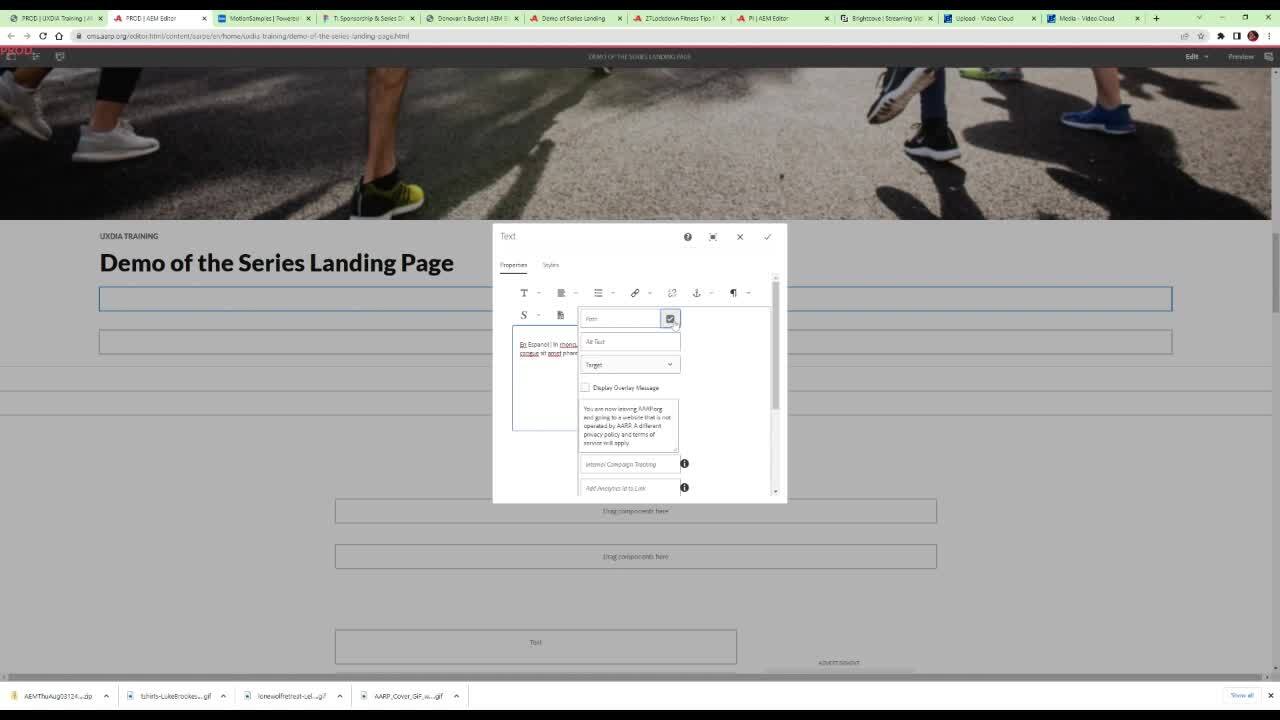The image size is (1280, 720).
Task: Expand the Target dropdown
Action: (629, 365)
